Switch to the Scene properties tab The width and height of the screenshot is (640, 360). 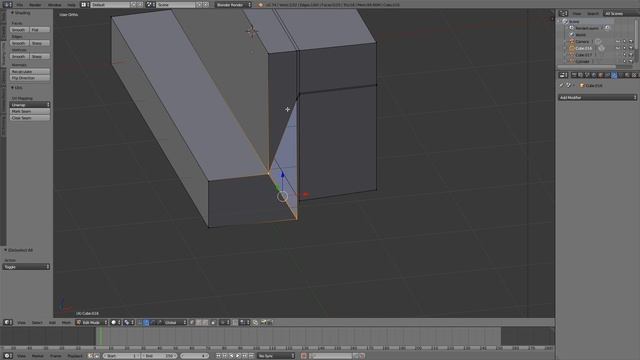(x=587, y=75)
